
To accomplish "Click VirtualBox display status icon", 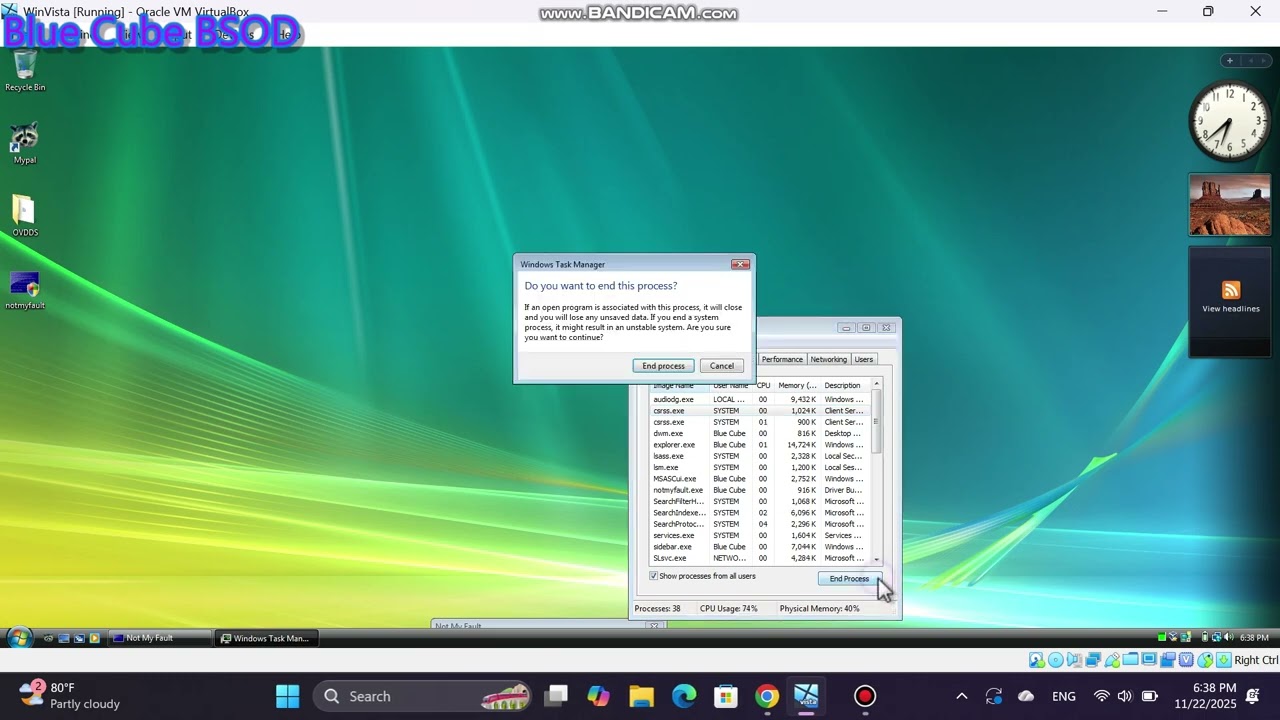I will click(1149, 660).
